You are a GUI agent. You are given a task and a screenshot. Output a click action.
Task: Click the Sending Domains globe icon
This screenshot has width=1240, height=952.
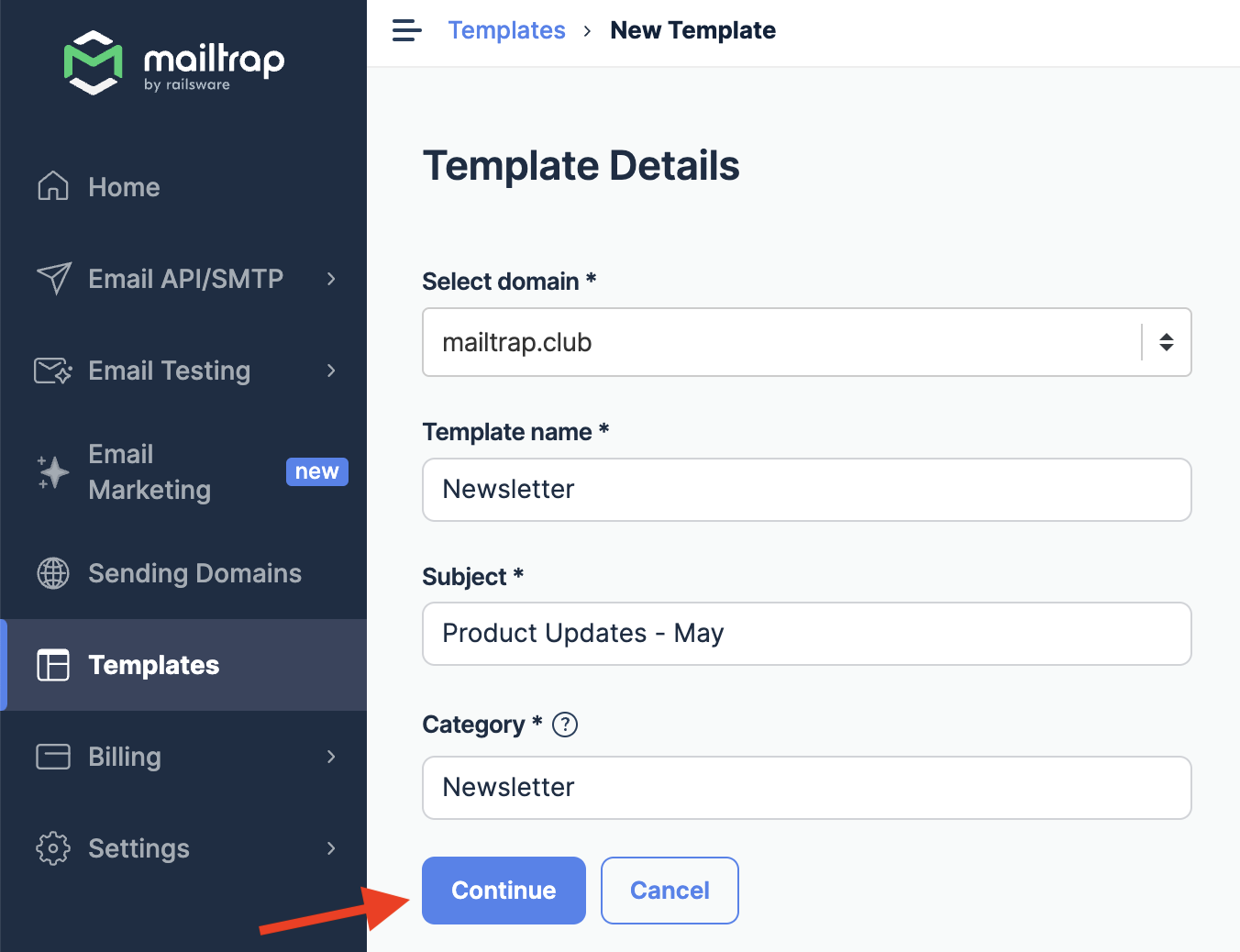click(53, 573)
